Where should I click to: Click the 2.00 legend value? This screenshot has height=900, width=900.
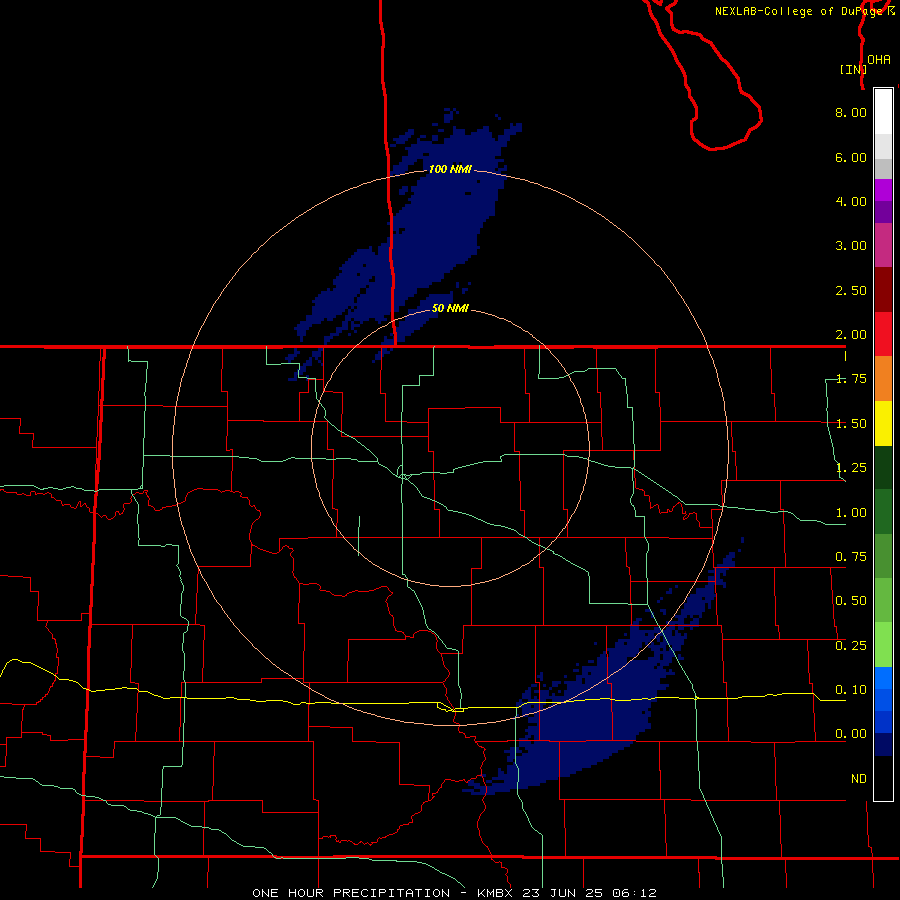[851, 335]
